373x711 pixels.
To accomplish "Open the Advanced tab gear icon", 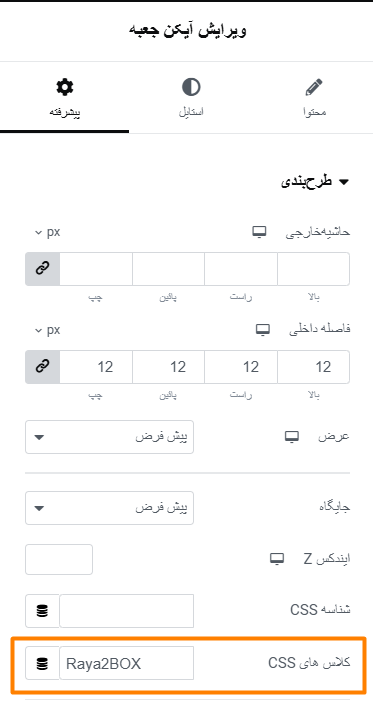I will point(64,87).
